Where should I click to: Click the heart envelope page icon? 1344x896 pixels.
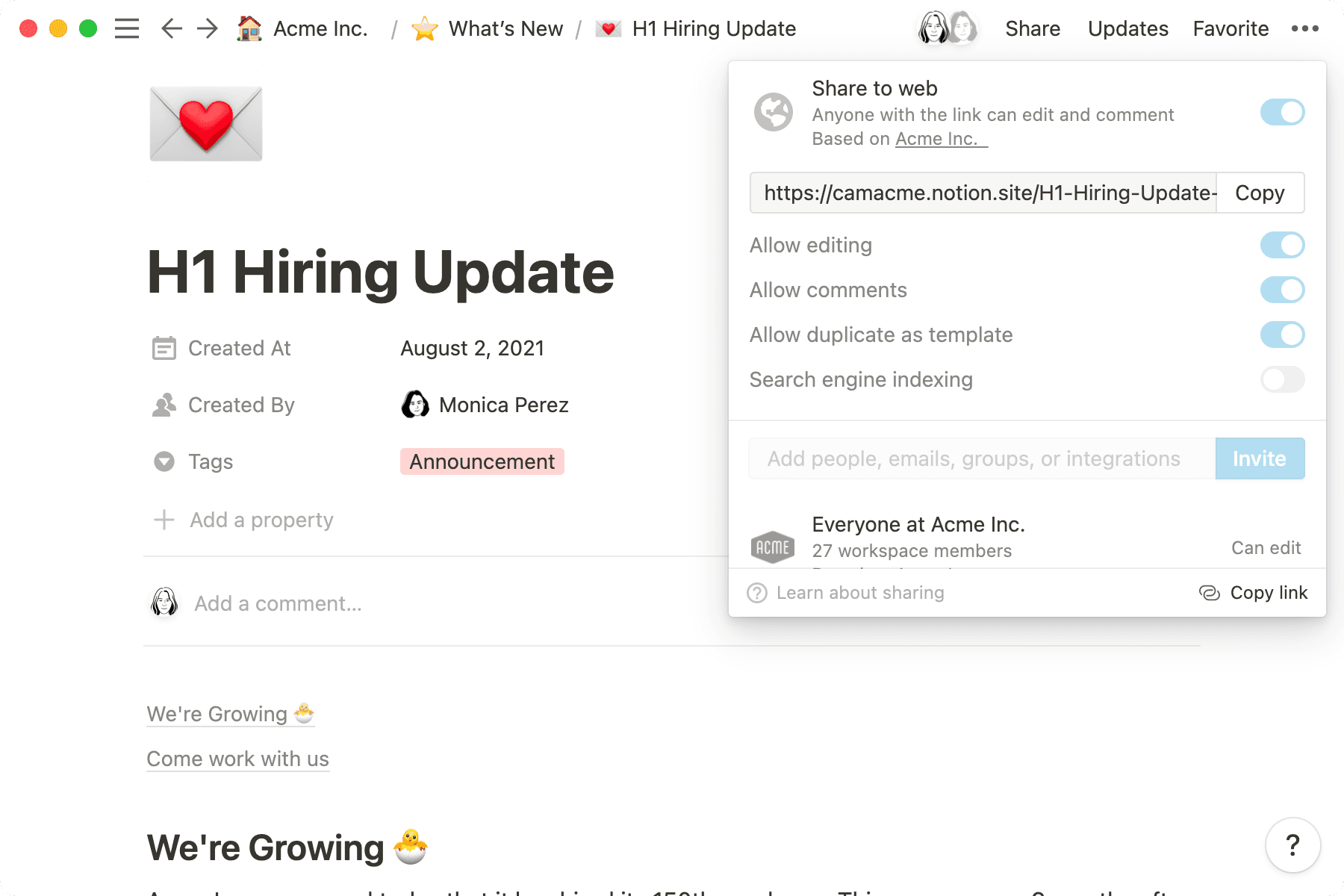click(x=205, y=122)
